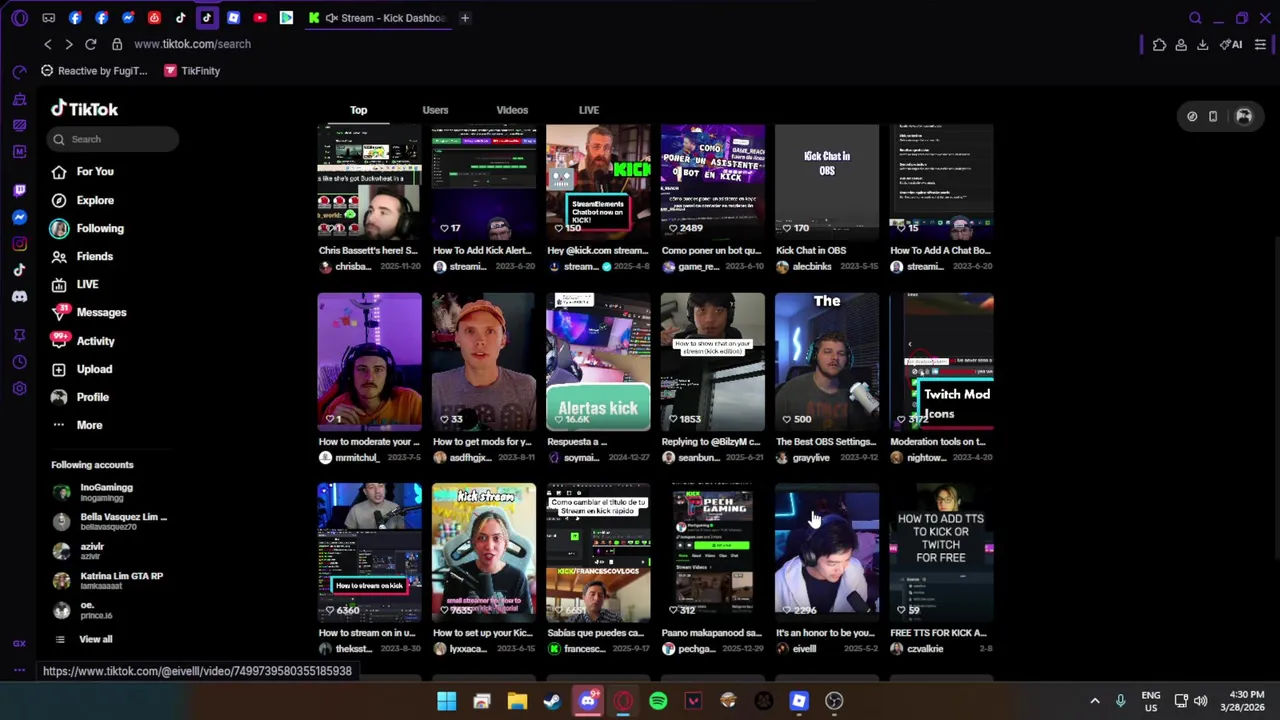Click the phone app icon in TikTok header
The height and width of the screenshot is (720, 1280).
point(1213,116)
